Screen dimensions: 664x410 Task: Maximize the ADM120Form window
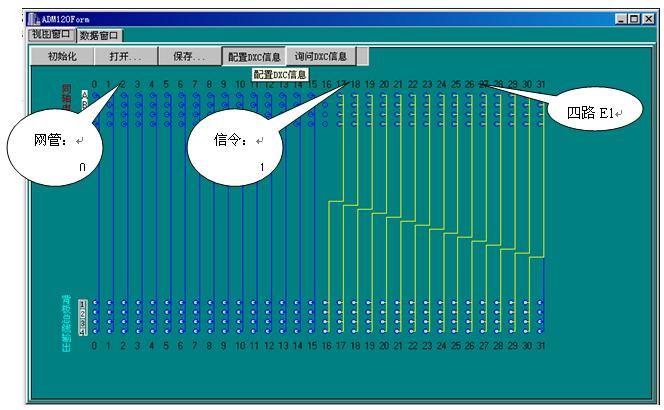point(634,19)
